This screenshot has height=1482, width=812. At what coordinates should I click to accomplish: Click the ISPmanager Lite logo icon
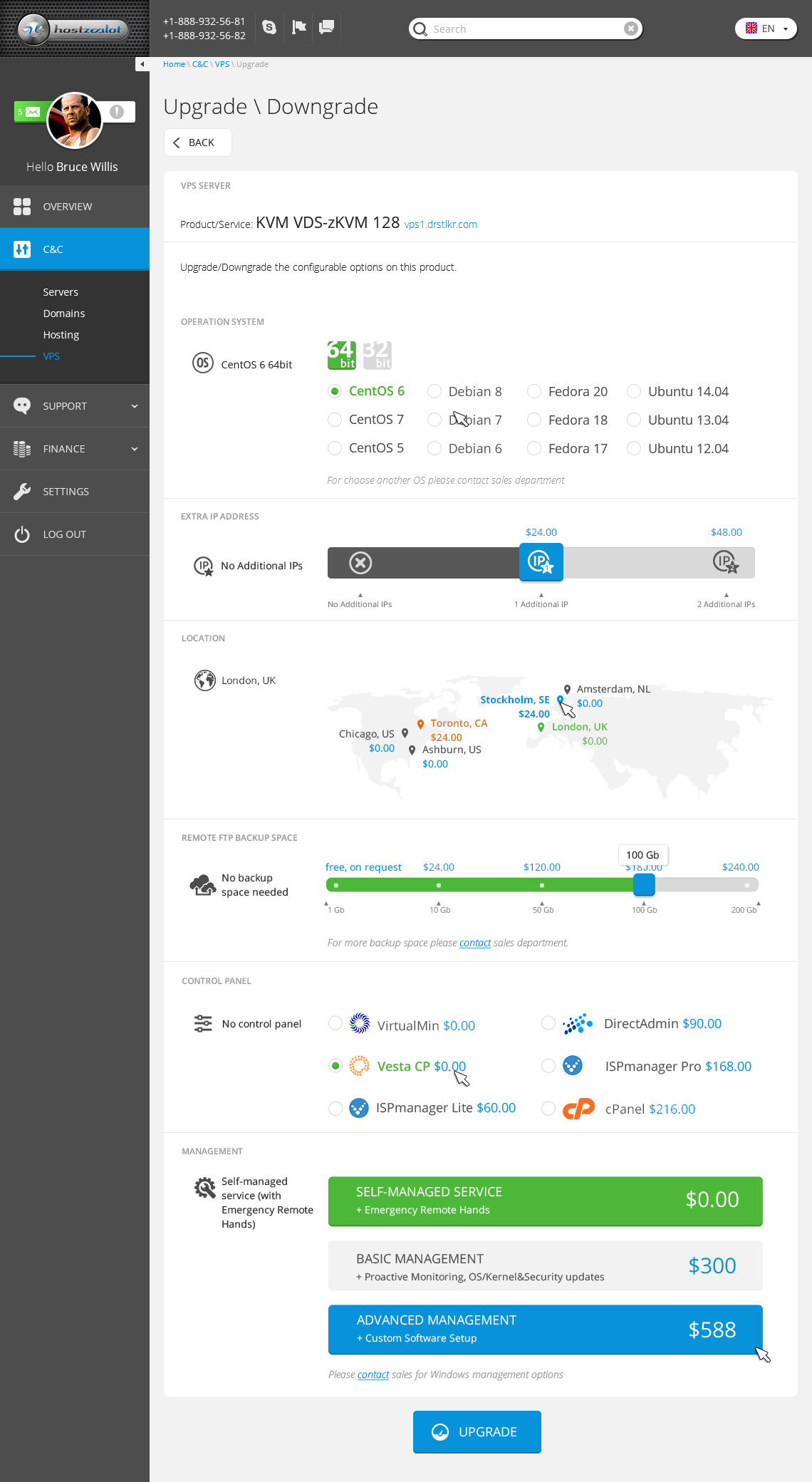click(359, 1108)
